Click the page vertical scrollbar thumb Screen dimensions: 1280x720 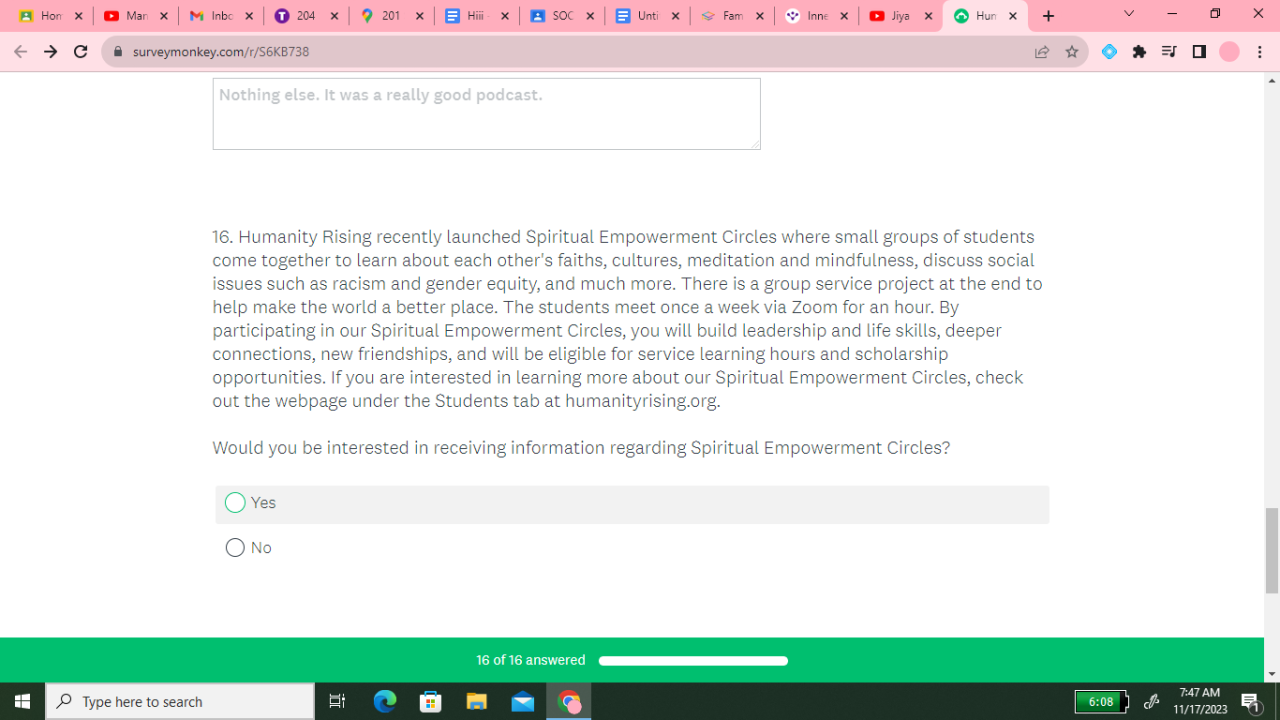pos(1272,550)
